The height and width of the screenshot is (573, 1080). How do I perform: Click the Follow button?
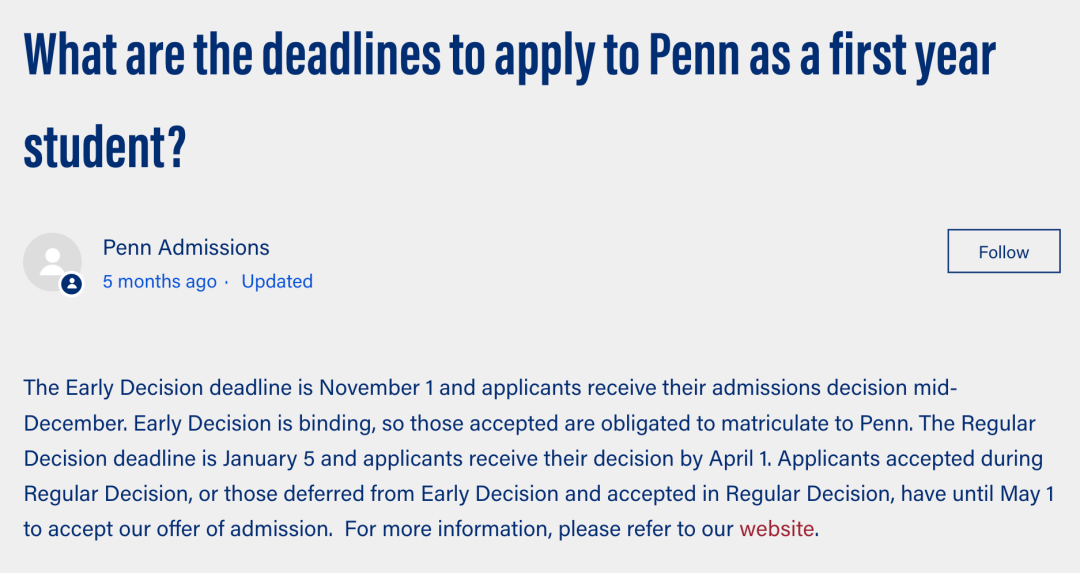click(x=1004, y=251)
